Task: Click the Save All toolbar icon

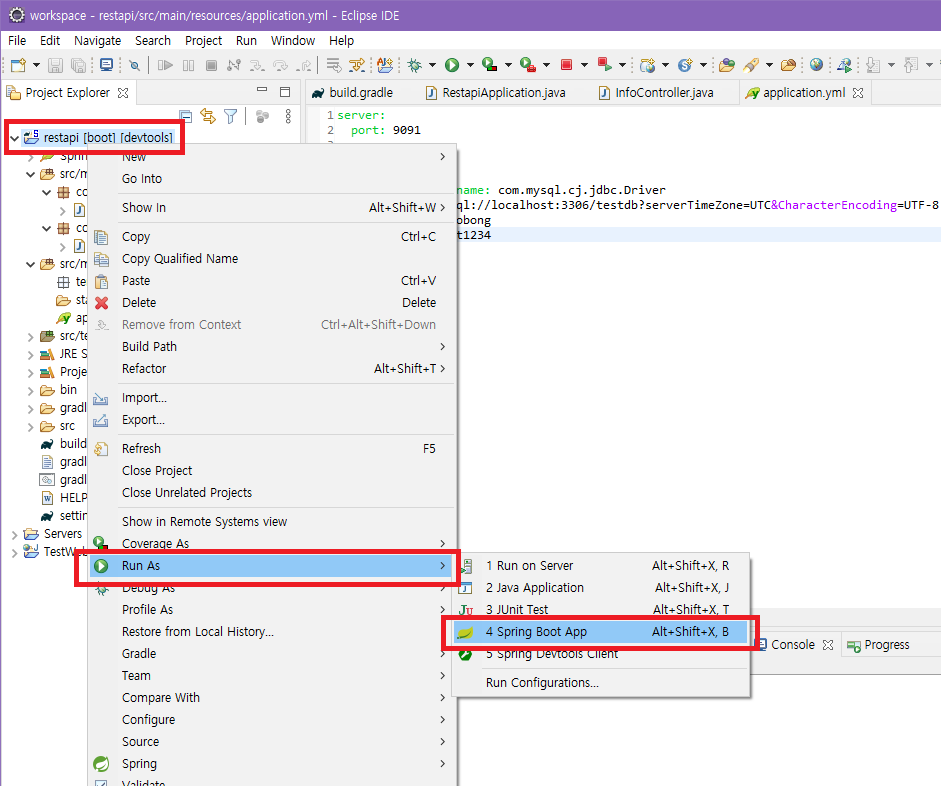Action: 78,65
